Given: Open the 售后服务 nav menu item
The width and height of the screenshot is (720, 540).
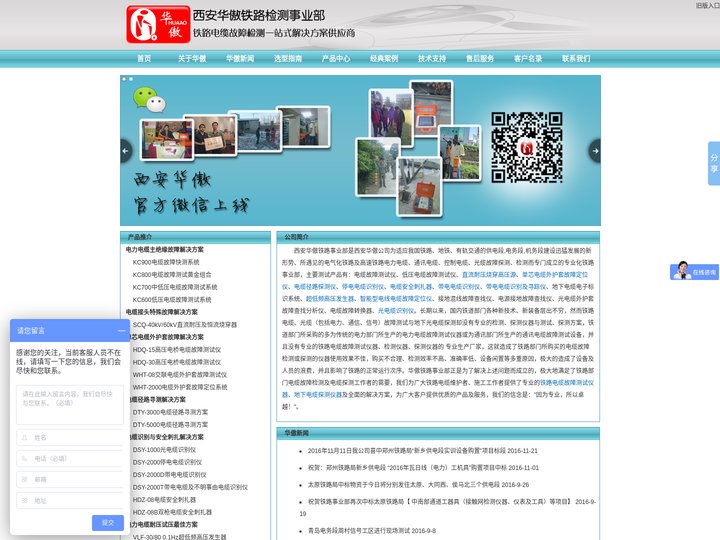Looking at the screenshot, I should coord(480,58).
